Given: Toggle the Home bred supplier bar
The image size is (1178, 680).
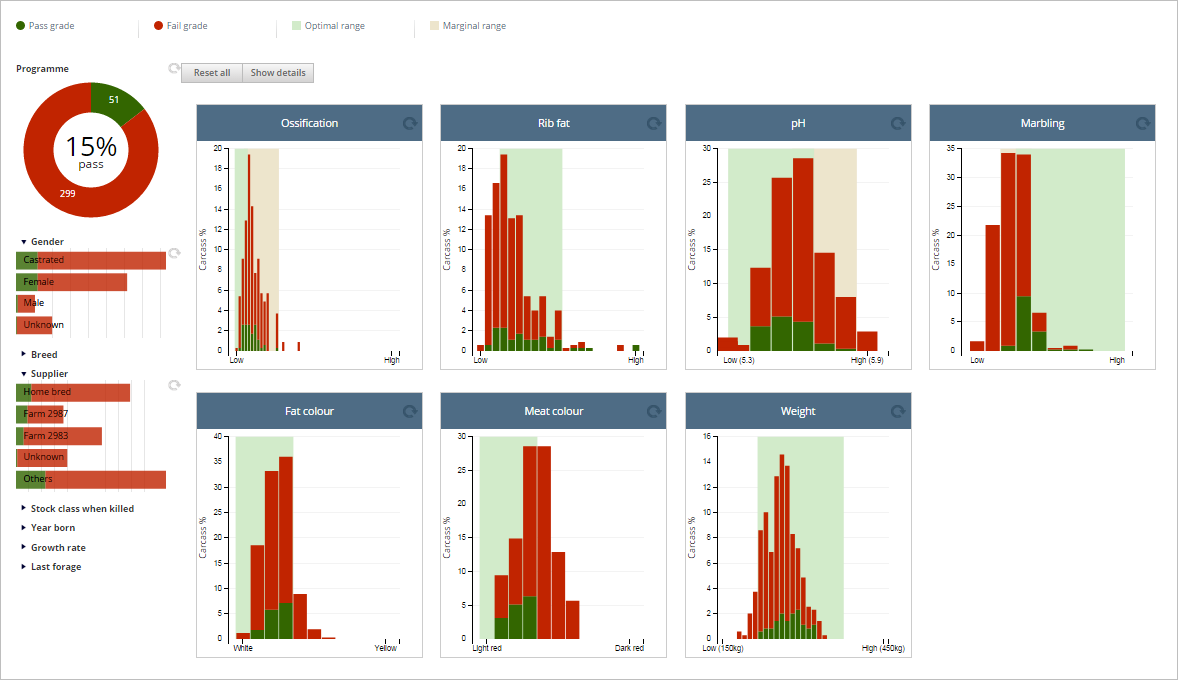Looking at the screenshot, I should point(73,392).
